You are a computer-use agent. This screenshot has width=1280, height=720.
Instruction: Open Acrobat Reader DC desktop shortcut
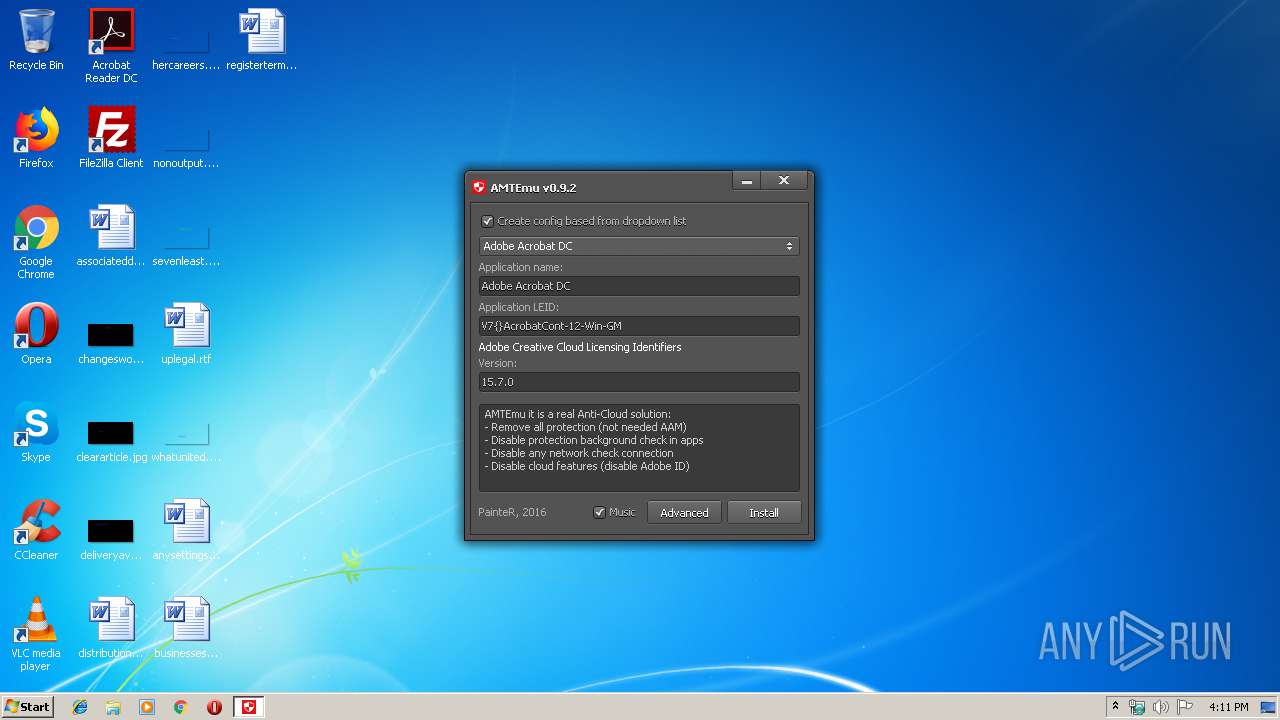coord(111,46)
